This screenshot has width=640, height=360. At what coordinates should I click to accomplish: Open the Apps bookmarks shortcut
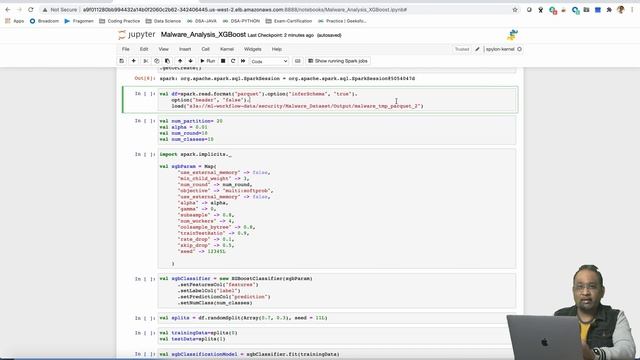(x=15, y=21)
